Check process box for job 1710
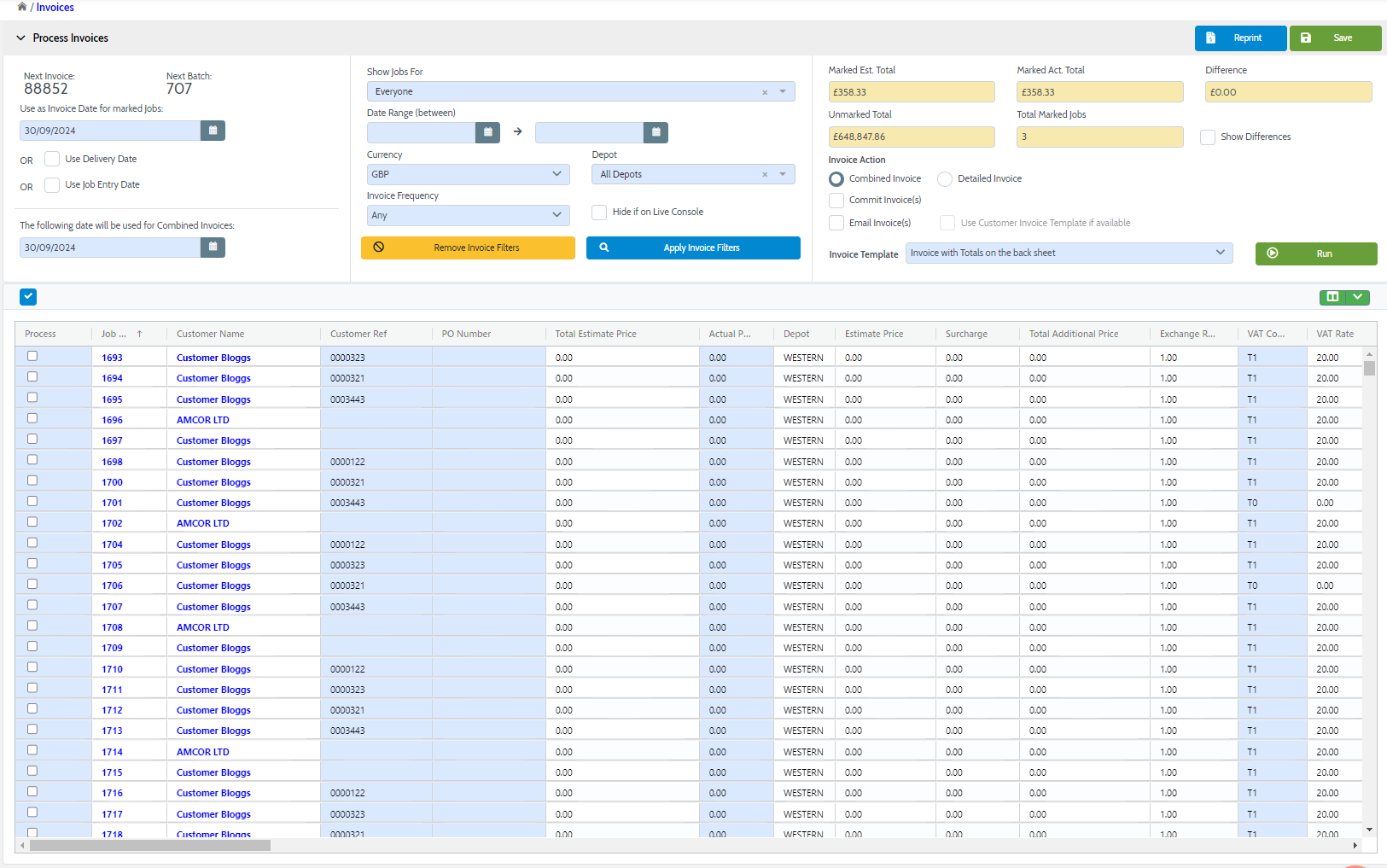 [x=32, y=667]
